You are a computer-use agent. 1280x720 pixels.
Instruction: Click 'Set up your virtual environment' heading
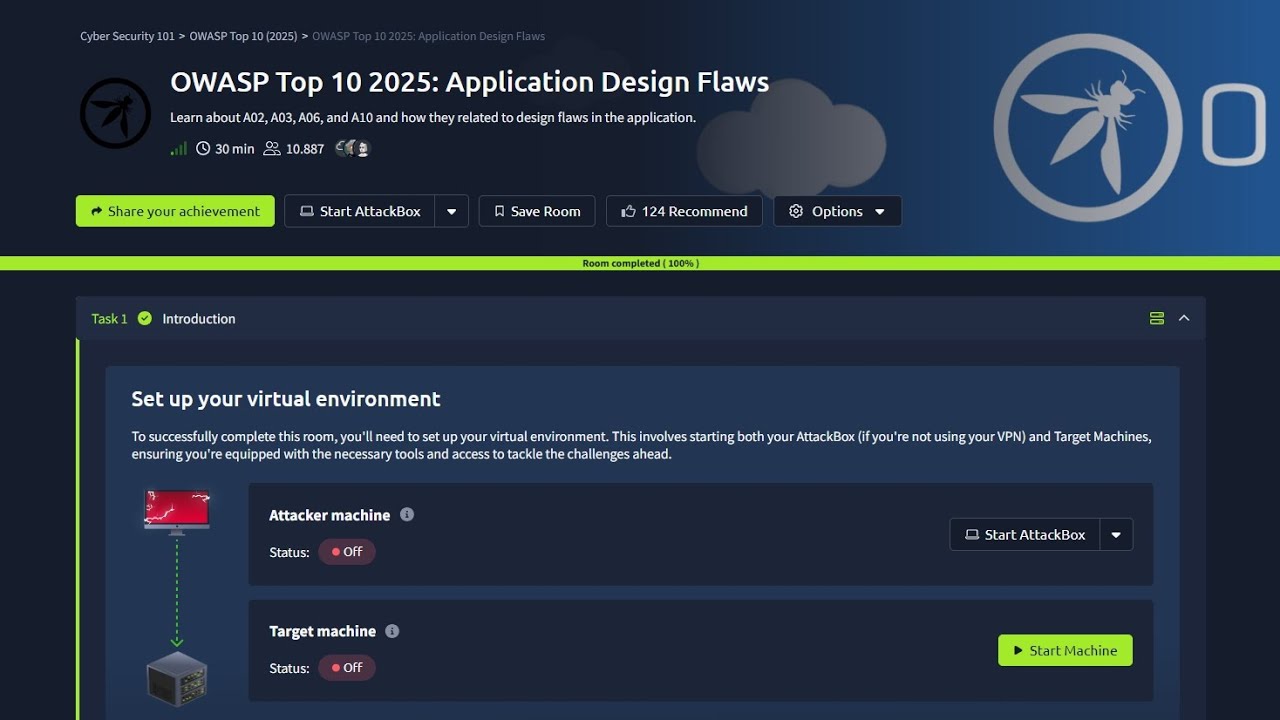pyautogui.click(x=286, y=398)
